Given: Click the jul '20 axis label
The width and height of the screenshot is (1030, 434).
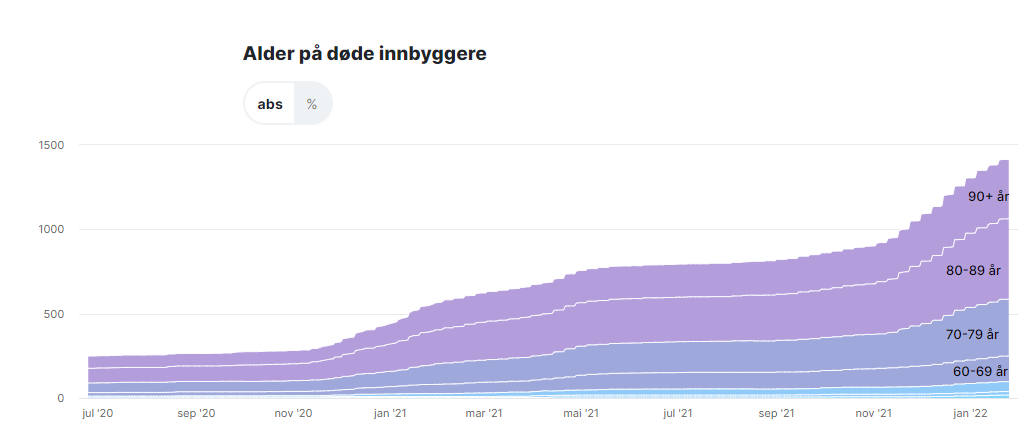Looking at the screenshot, I should [x=97, y=413].
